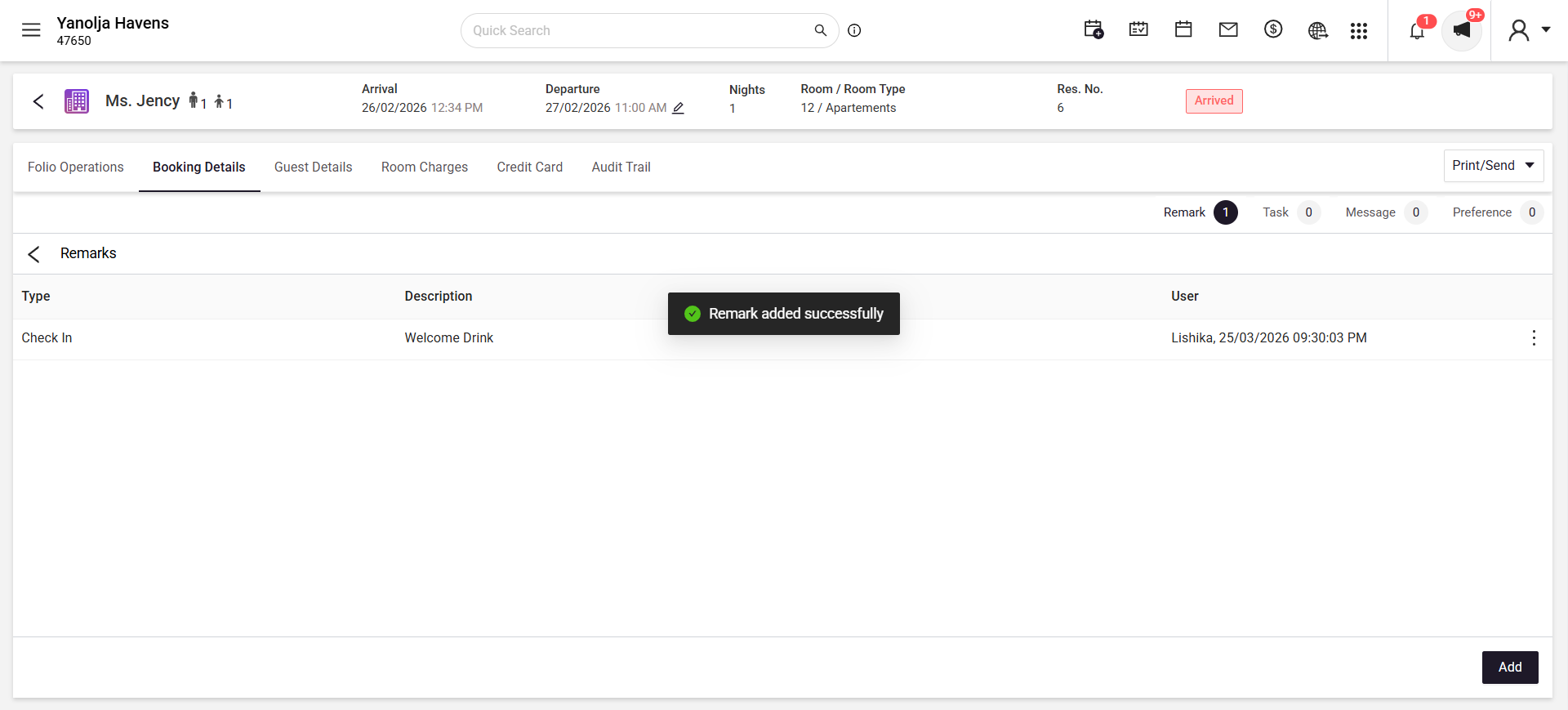Open the plain calendar icon
This screenshot has height=710, width=1568.
click(1183, 30)
